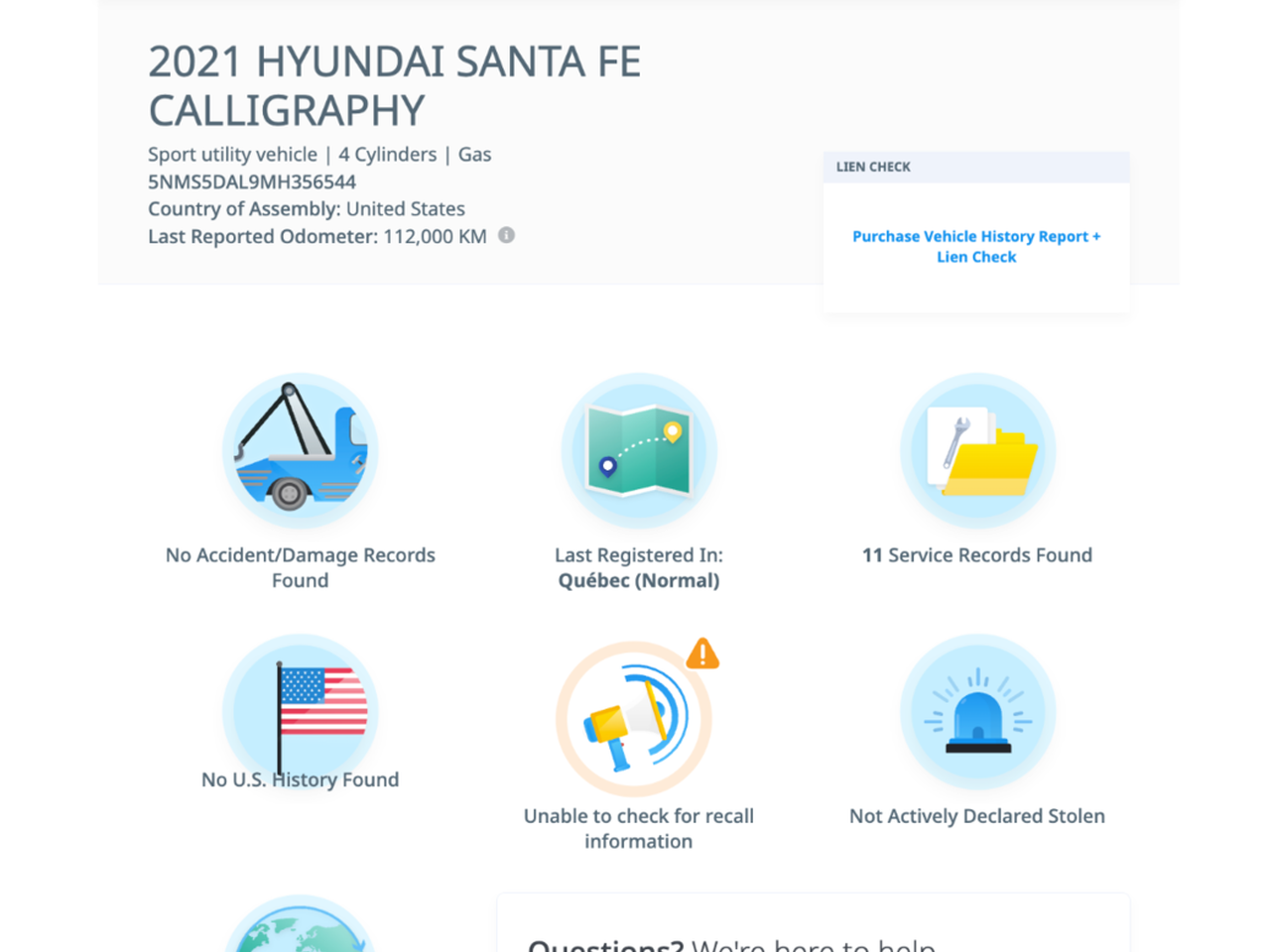The image size is (1270, 952).
Task: Open the 11 Service Records Found label
Action: (977, 555)
